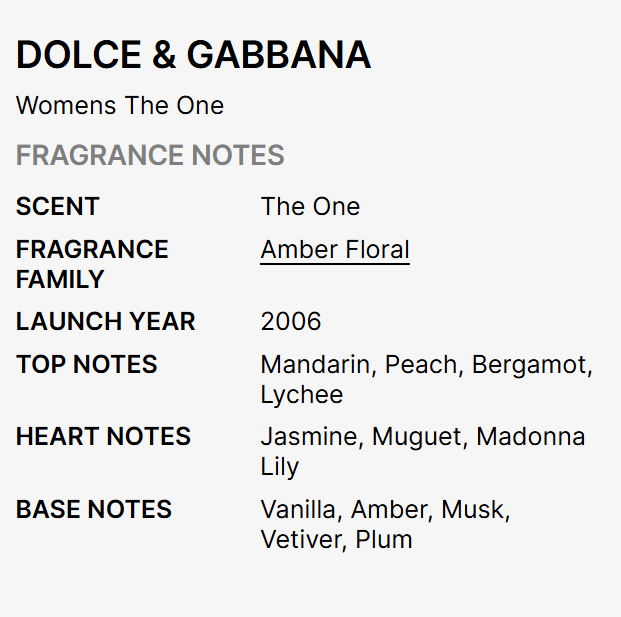Image resolution: width=621 pixels, height=617 pixels.
Task: Click the FRAGRANCE NOTES section heading
Action: [150, 156]
